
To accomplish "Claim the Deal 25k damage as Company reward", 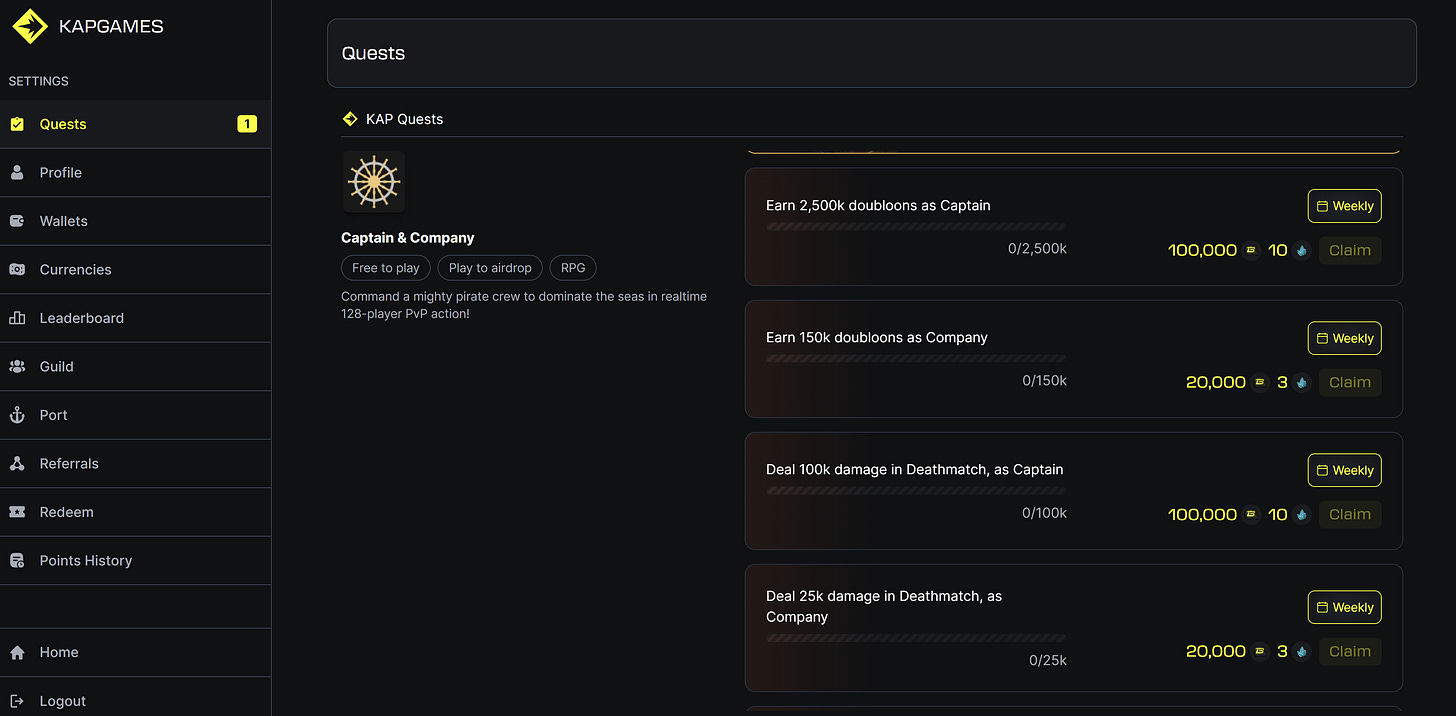I will 1350,651.
